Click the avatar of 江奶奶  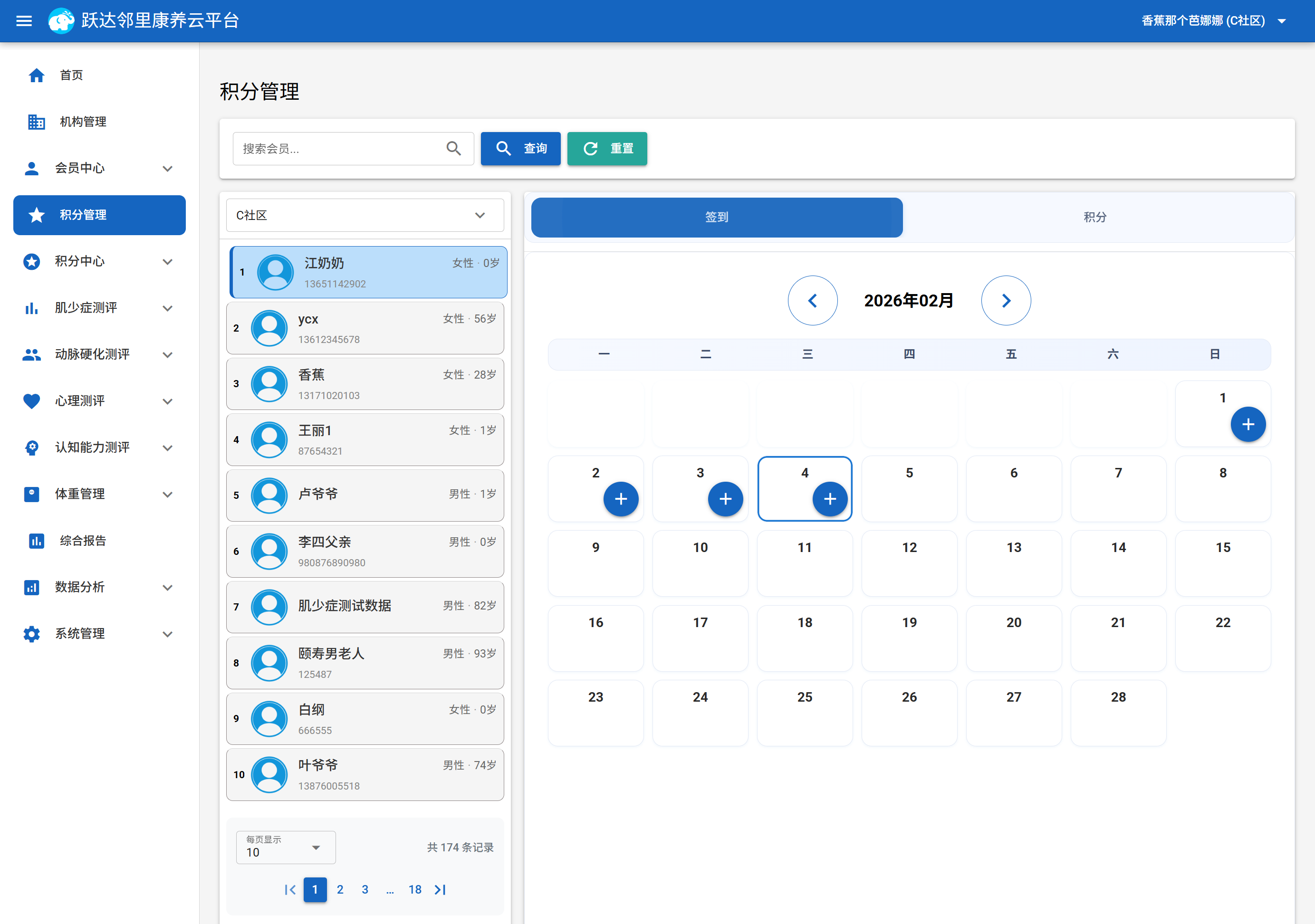point(276,273)
